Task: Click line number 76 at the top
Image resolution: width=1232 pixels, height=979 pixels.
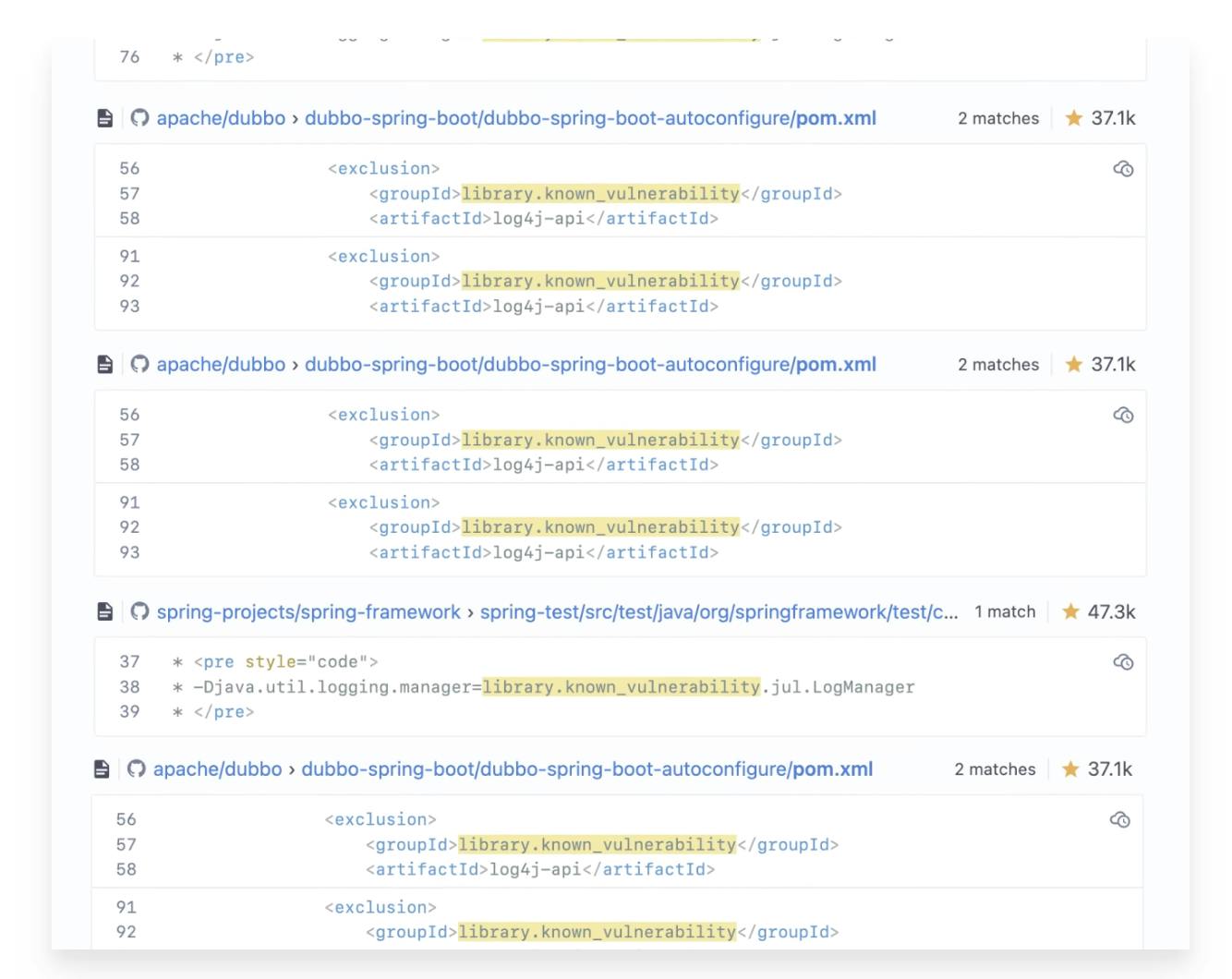Action: (129, 57)
